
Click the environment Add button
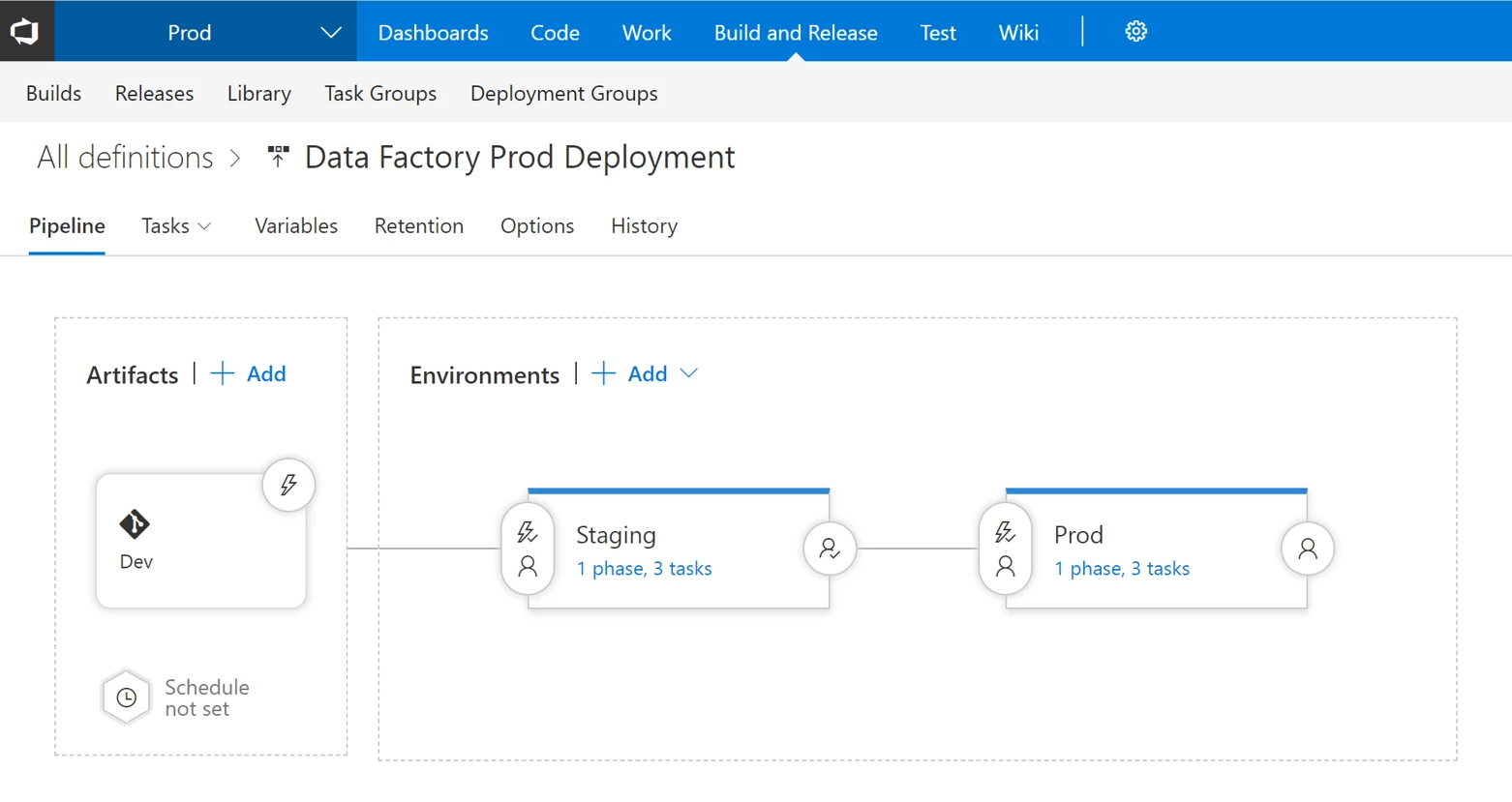pyautogui.click(x=648, y=373)
